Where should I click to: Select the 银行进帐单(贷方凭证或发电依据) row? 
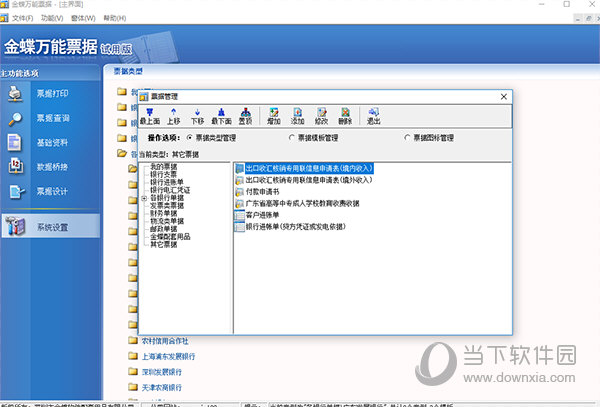295,227
